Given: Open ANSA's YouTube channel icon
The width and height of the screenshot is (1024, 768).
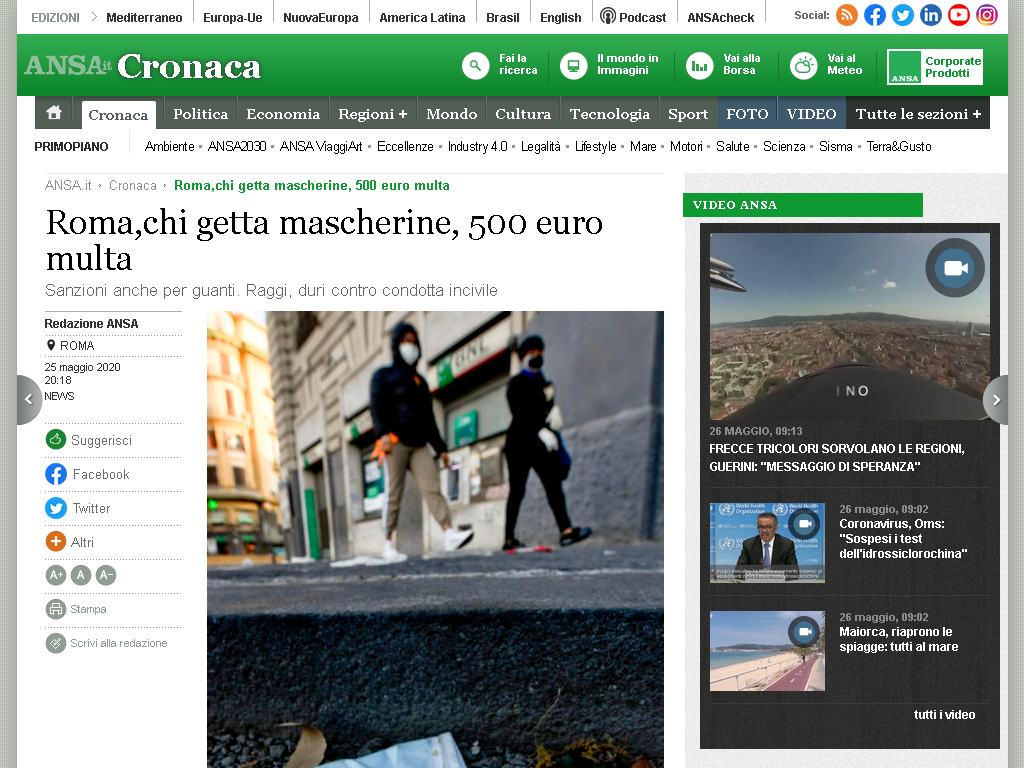Looking at the screenshot, I should [959, 15].
